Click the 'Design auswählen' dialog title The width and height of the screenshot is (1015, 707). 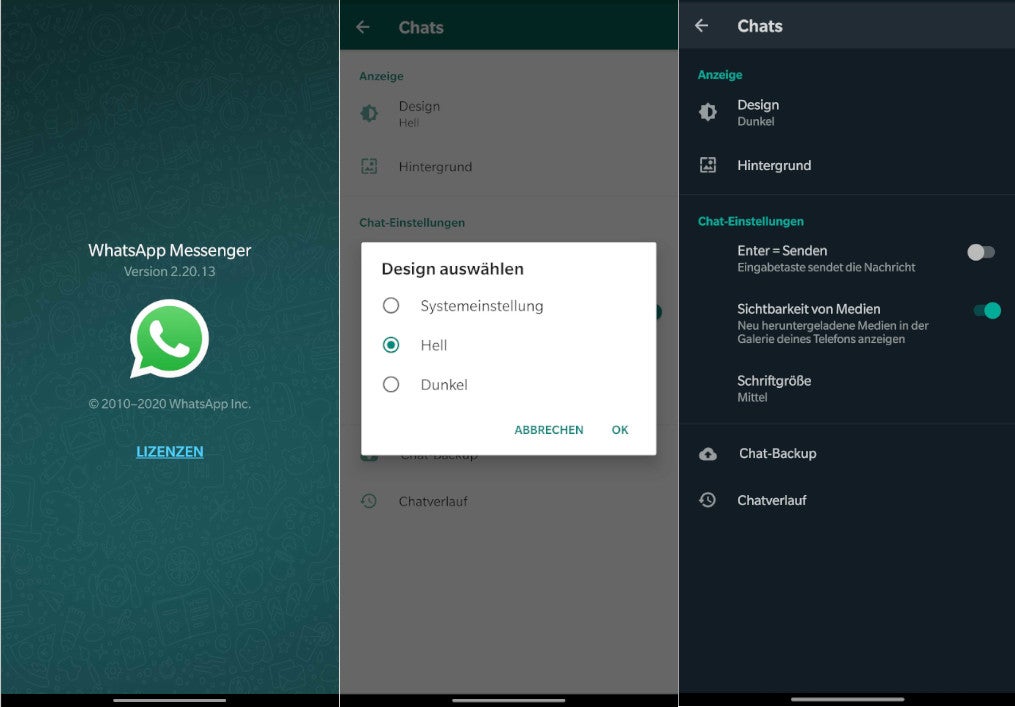(452, 269)
